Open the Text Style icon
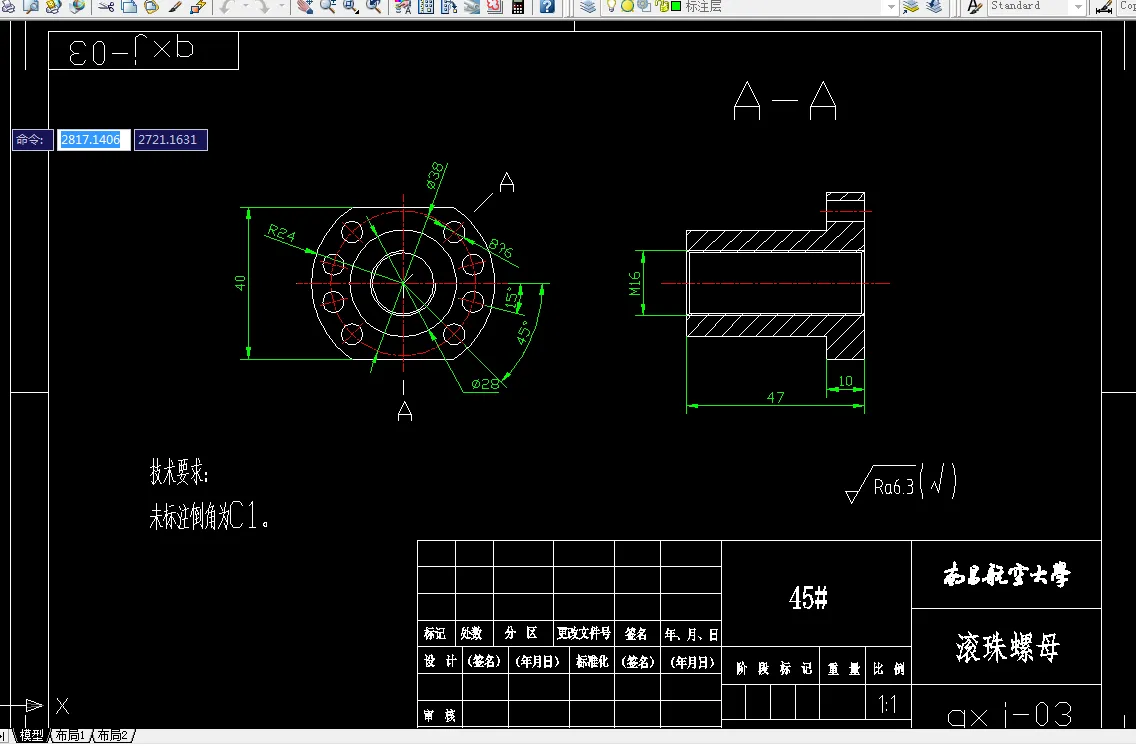The width and height of the screenshot is (1136, 746). point(975,7)
